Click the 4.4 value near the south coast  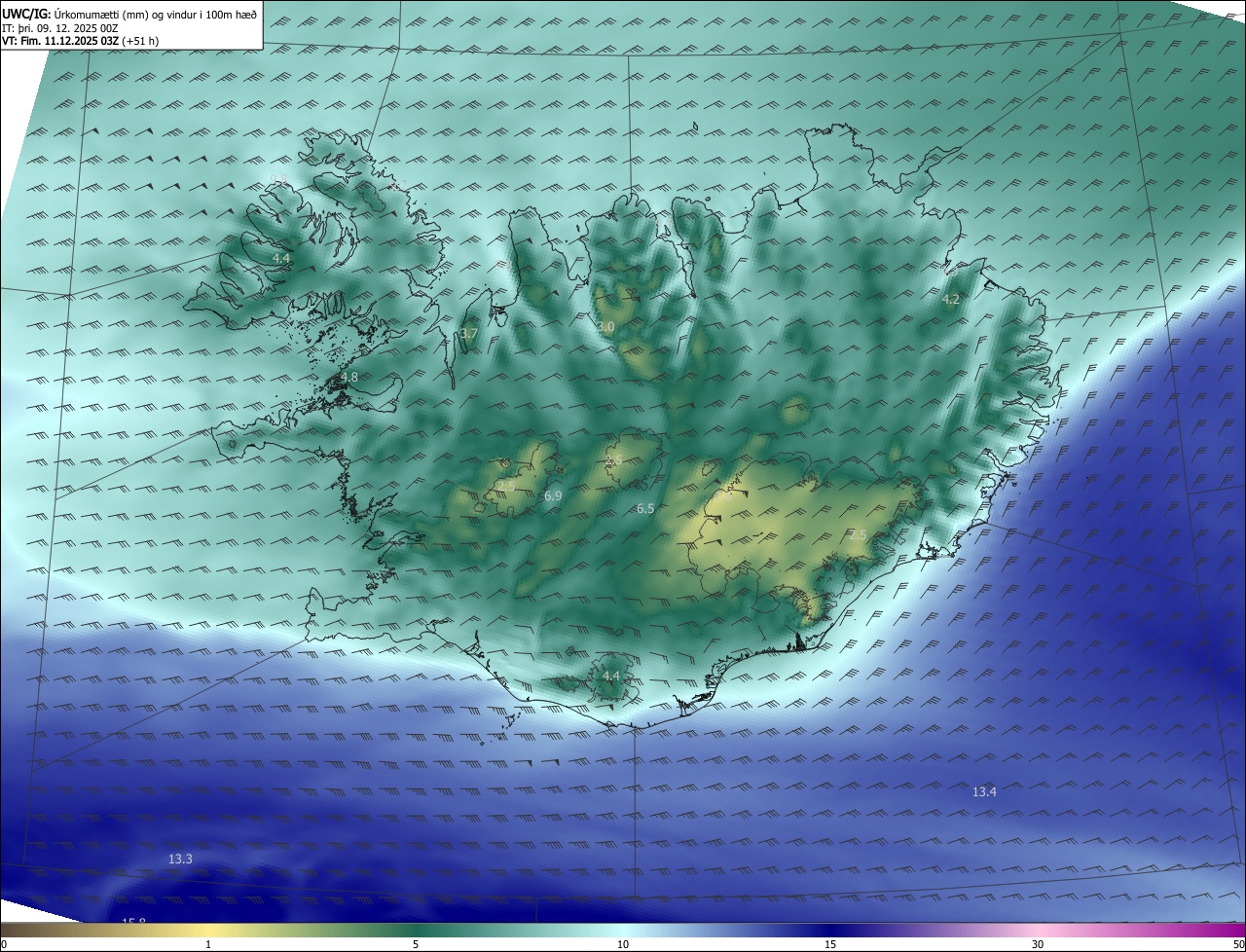pyautogui.click(x=610, y=676)
